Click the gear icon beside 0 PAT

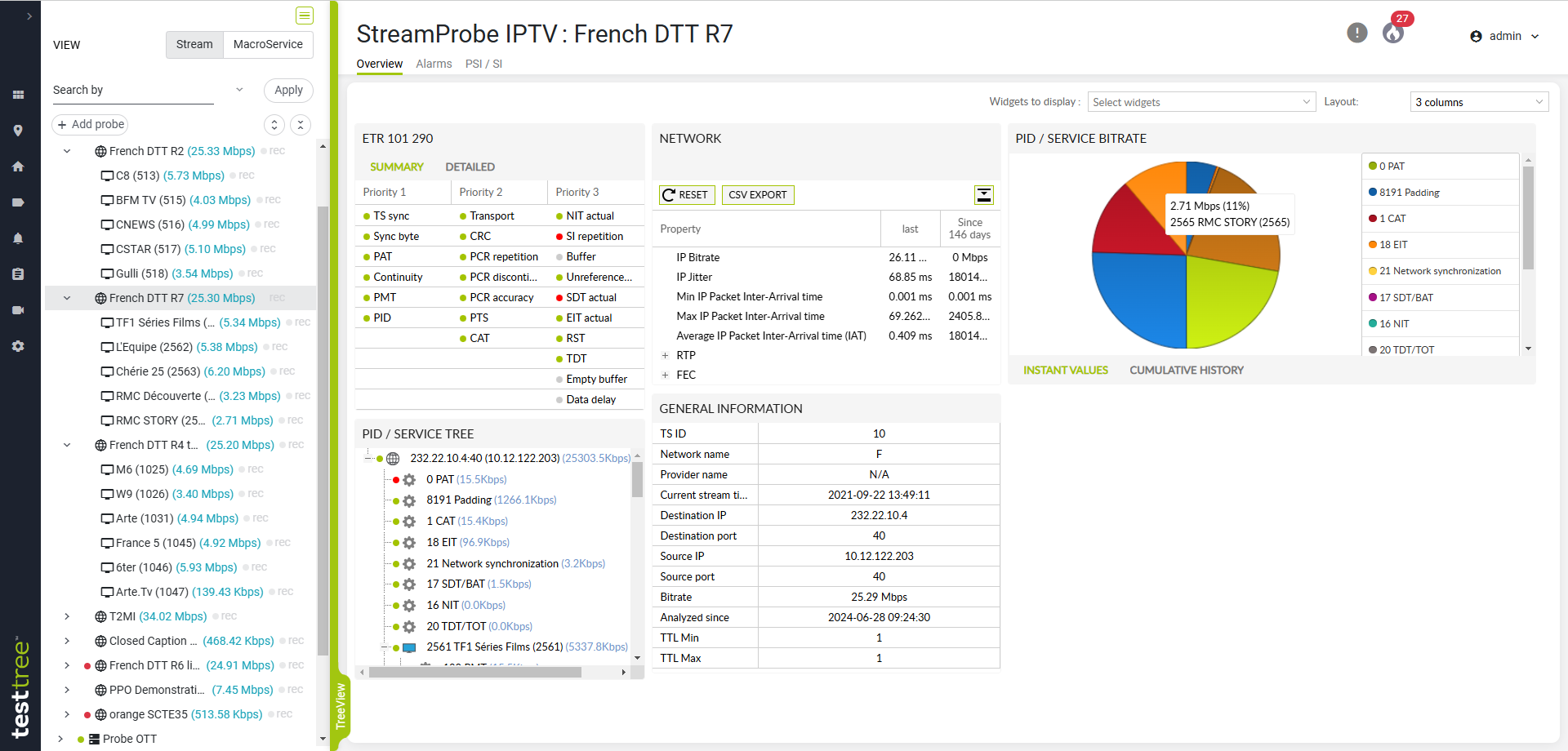pyautogui.click(x=410, y=480)
